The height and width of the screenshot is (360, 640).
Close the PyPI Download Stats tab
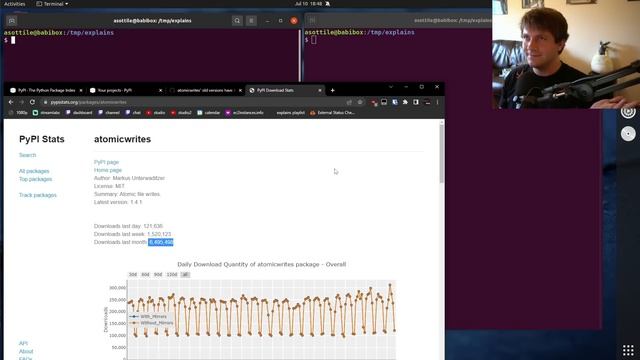[x=320, y=90]
